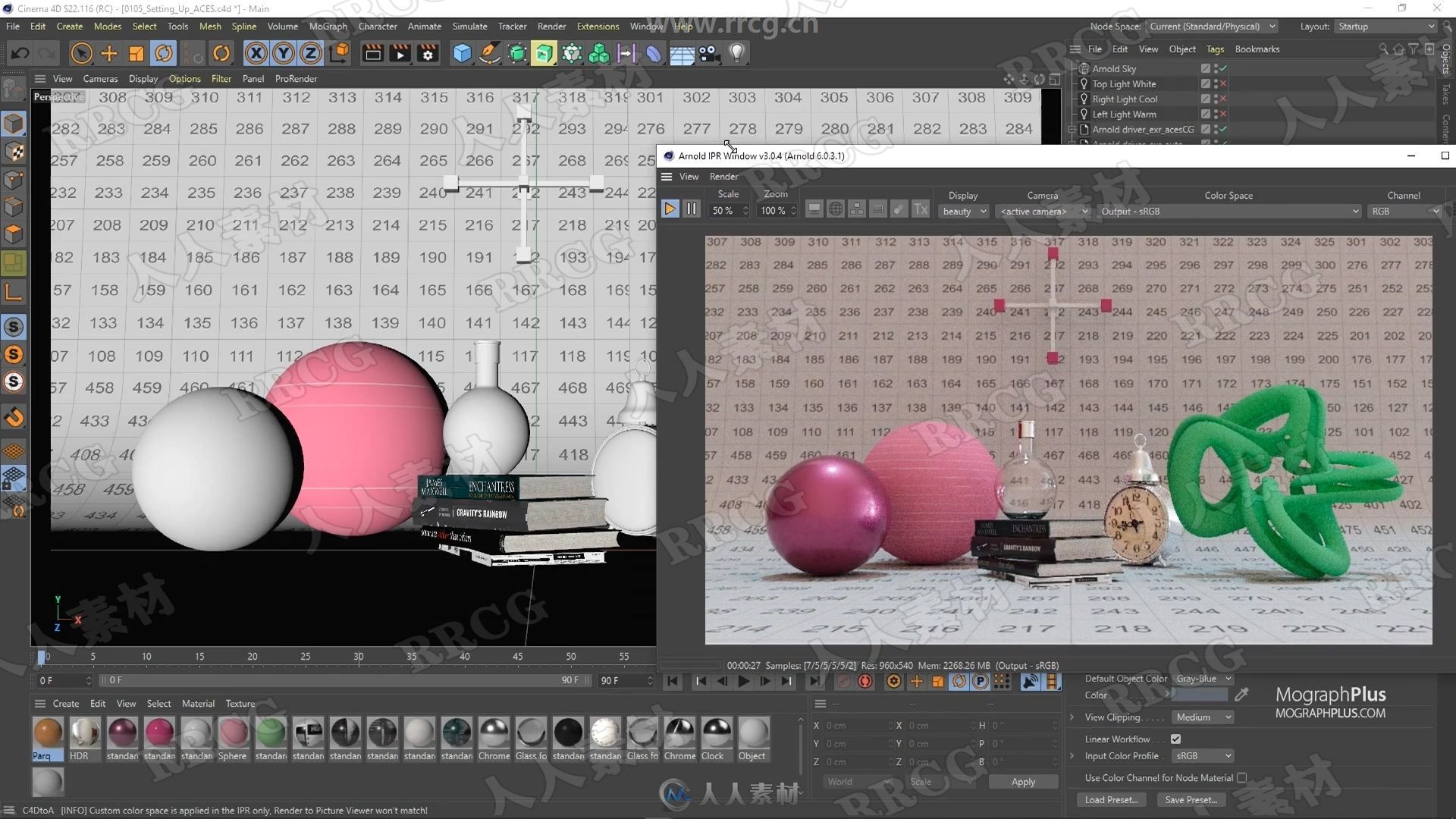The image size is (1456, 819).
Task: Enable Linear Workflow checkbox
Action: [1177, 738]
